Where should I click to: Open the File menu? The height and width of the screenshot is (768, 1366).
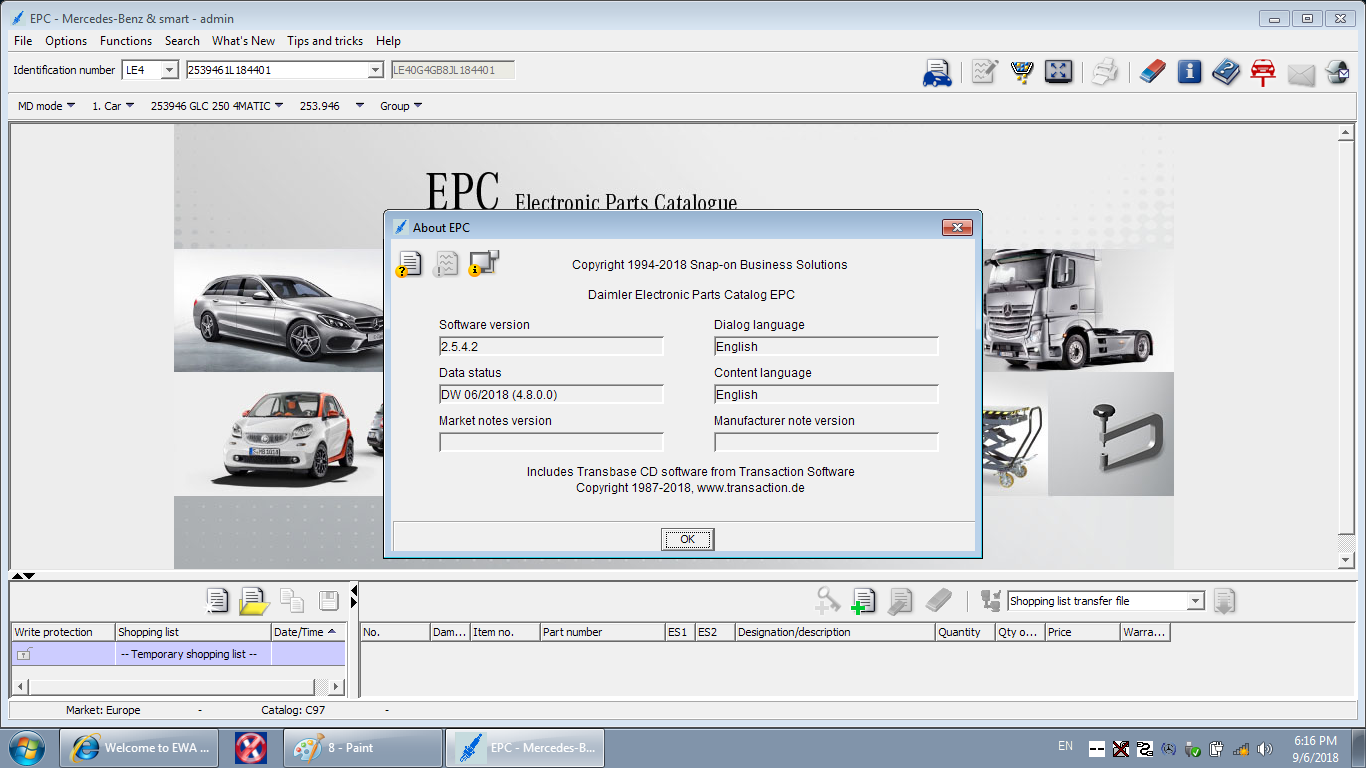(23, 41)
